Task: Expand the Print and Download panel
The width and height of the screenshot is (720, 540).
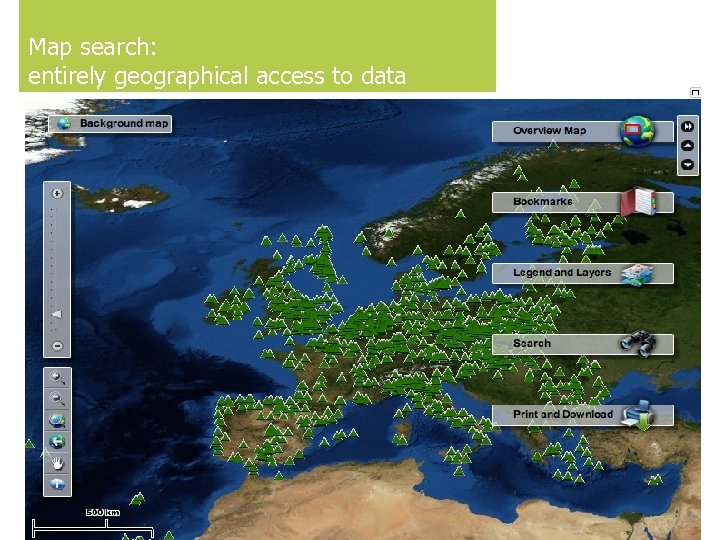Action: [582, 415]
